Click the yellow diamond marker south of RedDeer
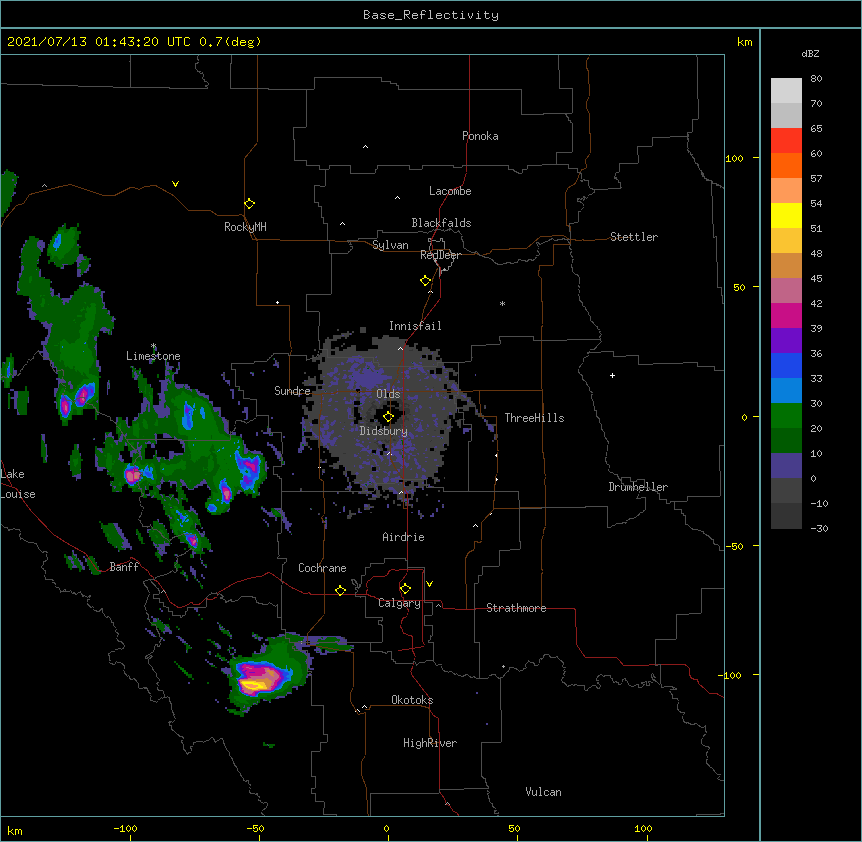This screenshot has height=842, width=862. point(426,281)
